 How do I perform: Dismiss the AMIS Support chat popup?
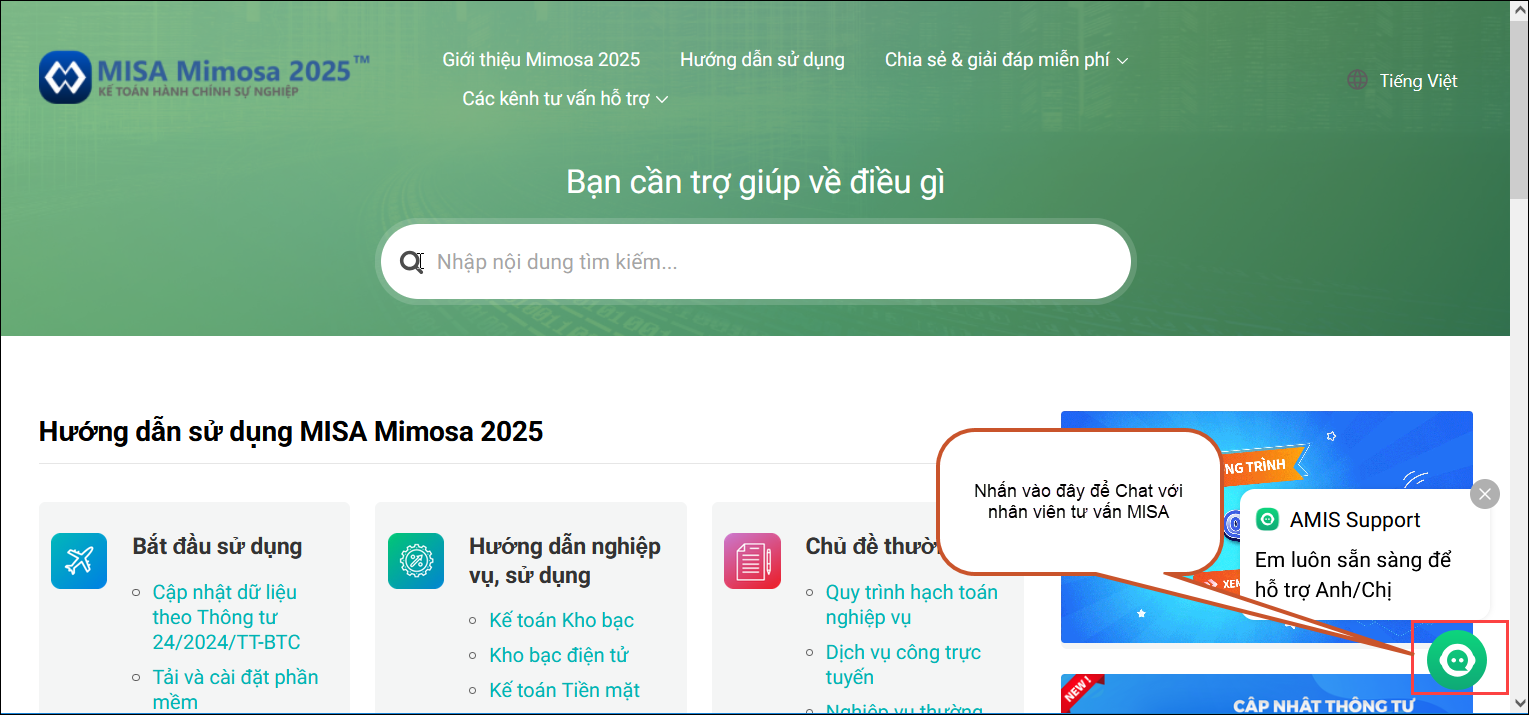point(1485,494)
